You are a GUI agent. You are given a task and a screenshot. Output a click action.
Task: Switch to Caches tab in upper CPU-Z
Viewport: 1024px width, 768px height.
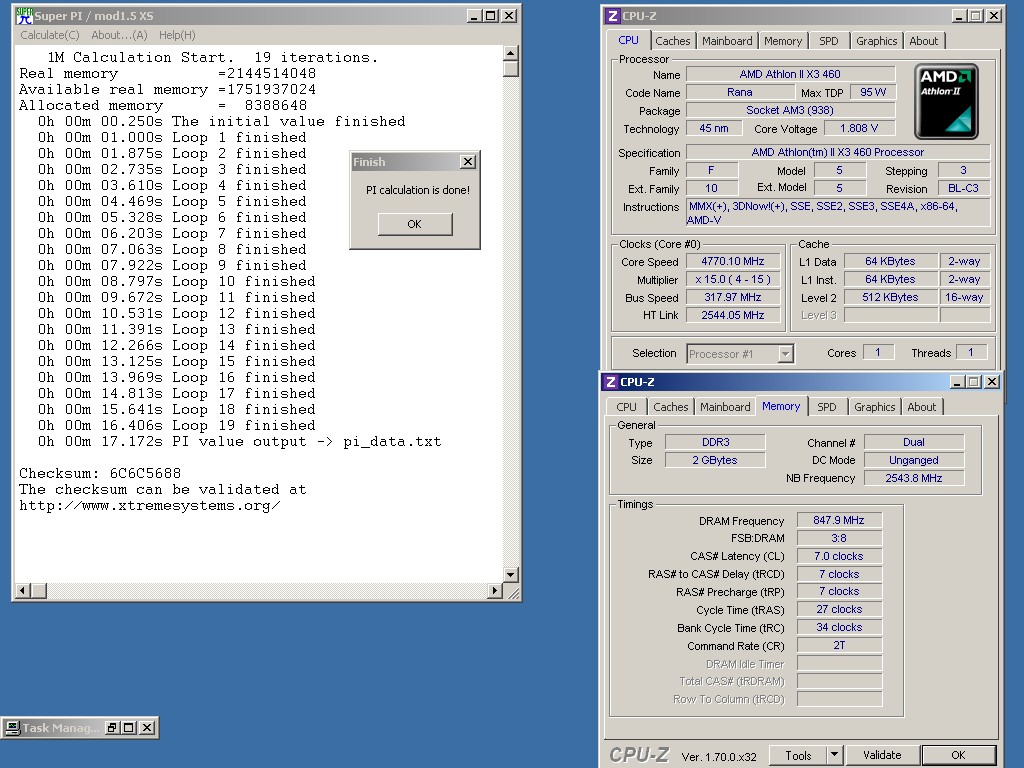pyautogui.click(x=673, y=41)
